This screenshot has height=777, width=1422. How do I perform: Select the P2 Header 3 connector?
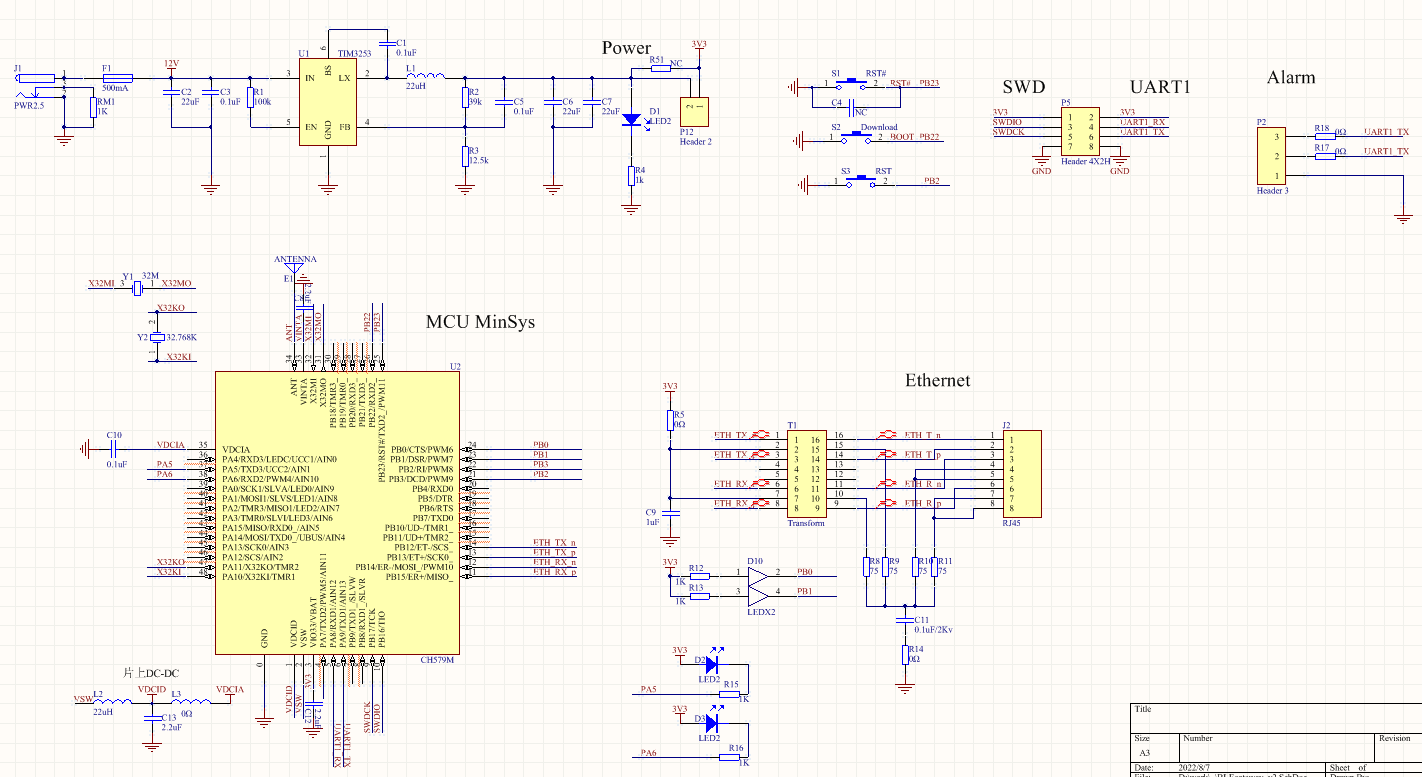point(1273,156)
